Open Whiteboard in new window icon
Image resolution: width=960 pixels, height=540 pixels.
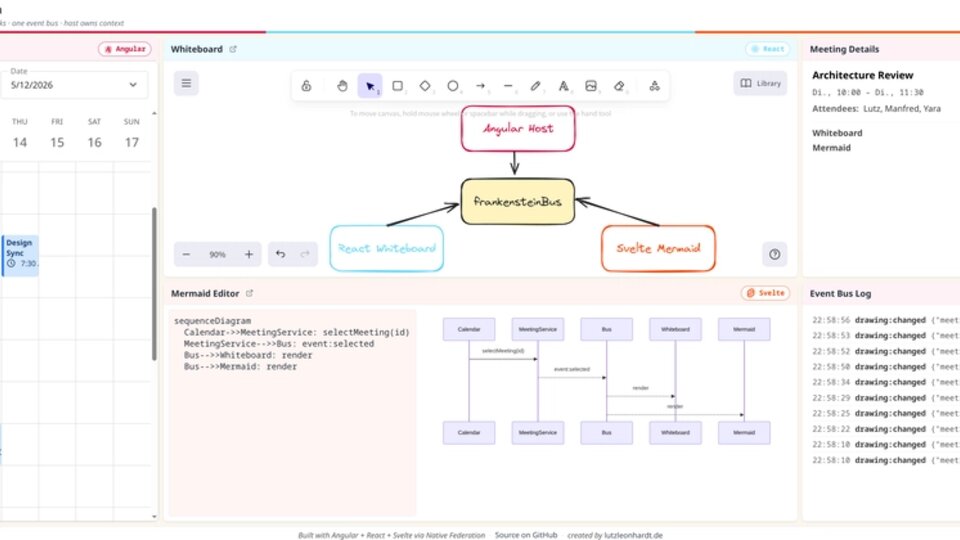(x=233, y=49)
